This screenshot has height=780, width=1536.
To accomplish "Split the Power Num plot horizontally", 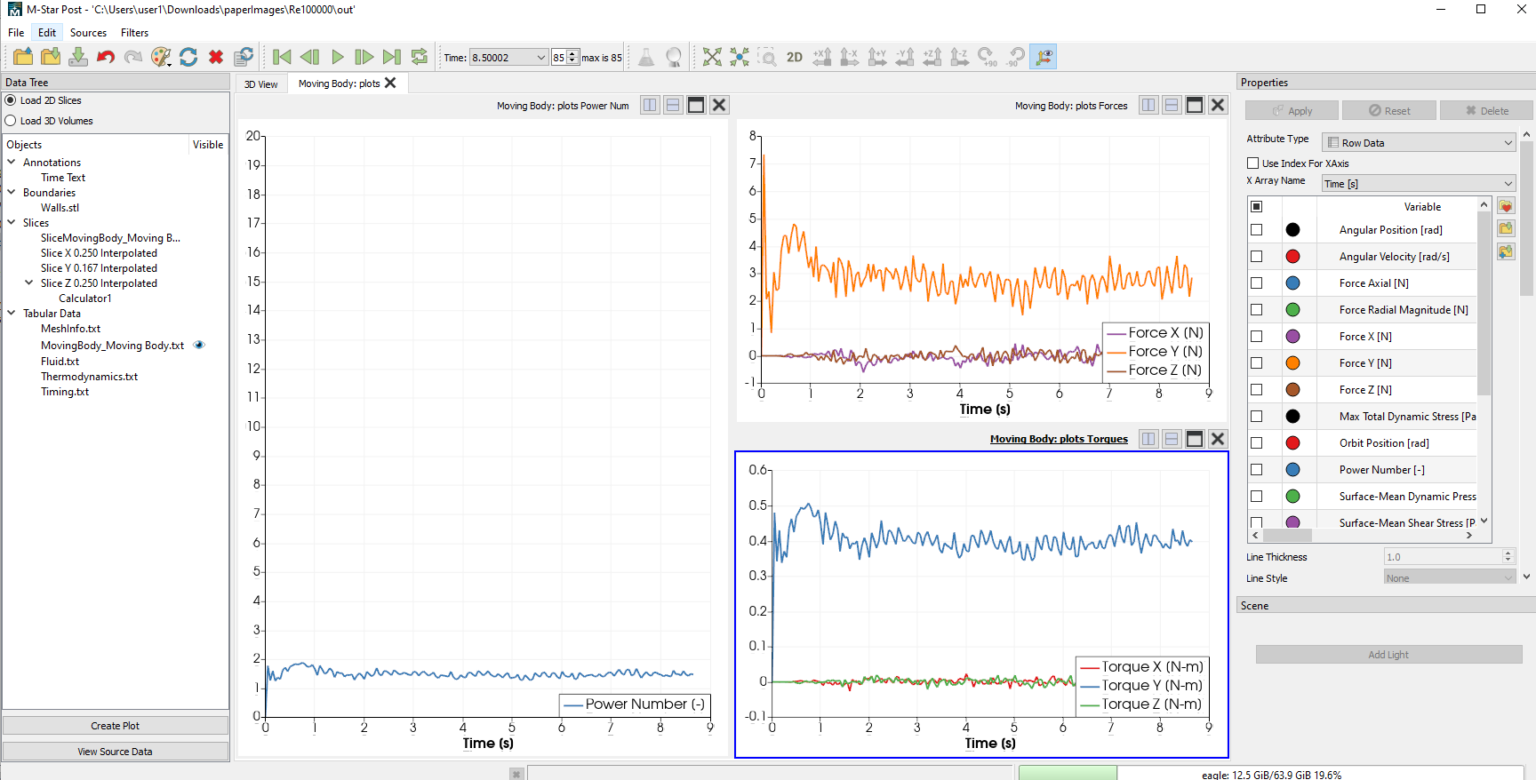I will (672, 105).
